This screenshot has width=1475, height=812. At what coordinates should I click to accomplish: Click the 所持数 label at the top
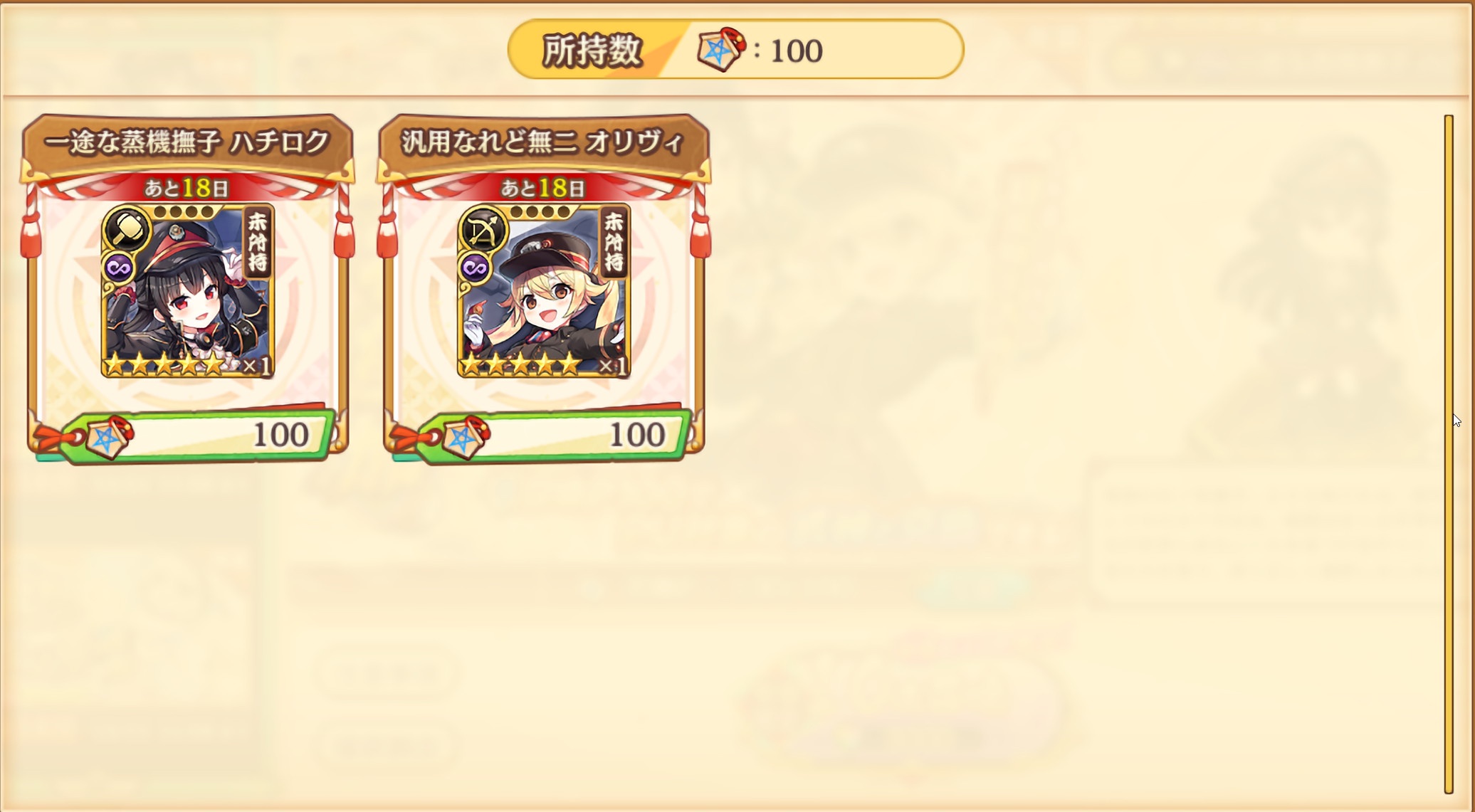tap(592, 51)
